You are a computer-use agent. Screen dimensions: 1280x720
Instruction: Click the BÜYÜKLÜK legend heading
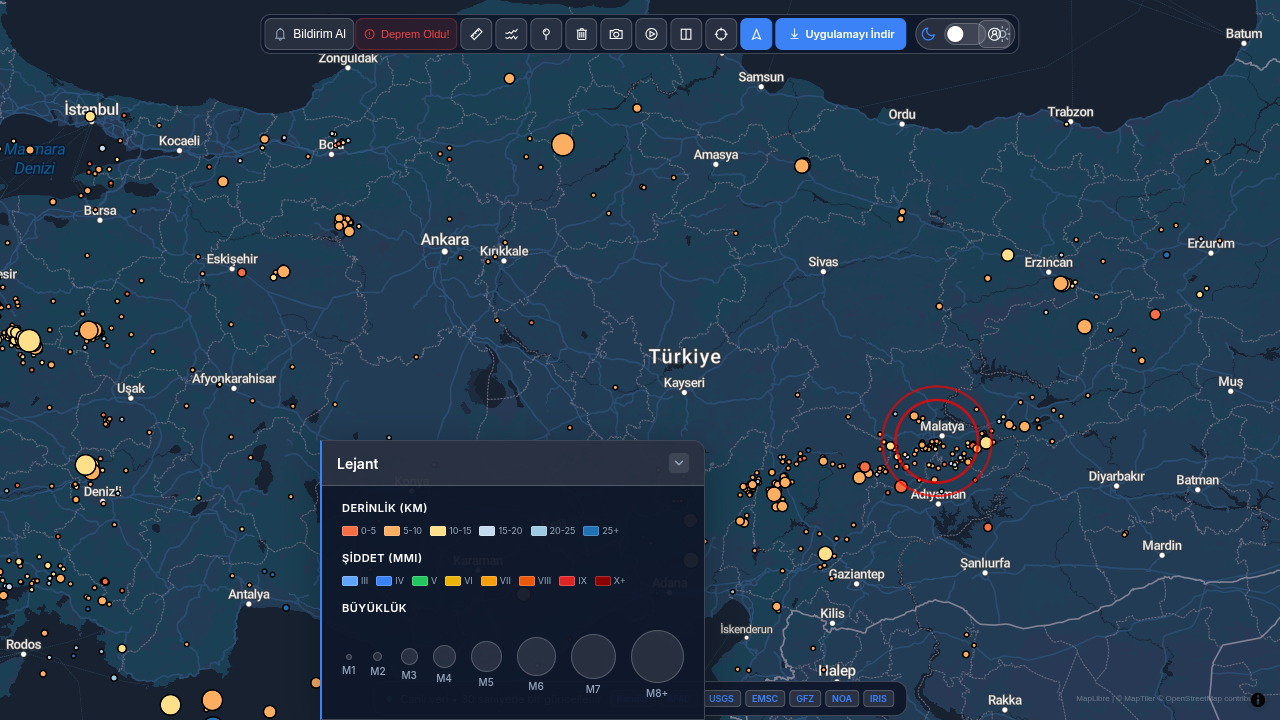374,608
